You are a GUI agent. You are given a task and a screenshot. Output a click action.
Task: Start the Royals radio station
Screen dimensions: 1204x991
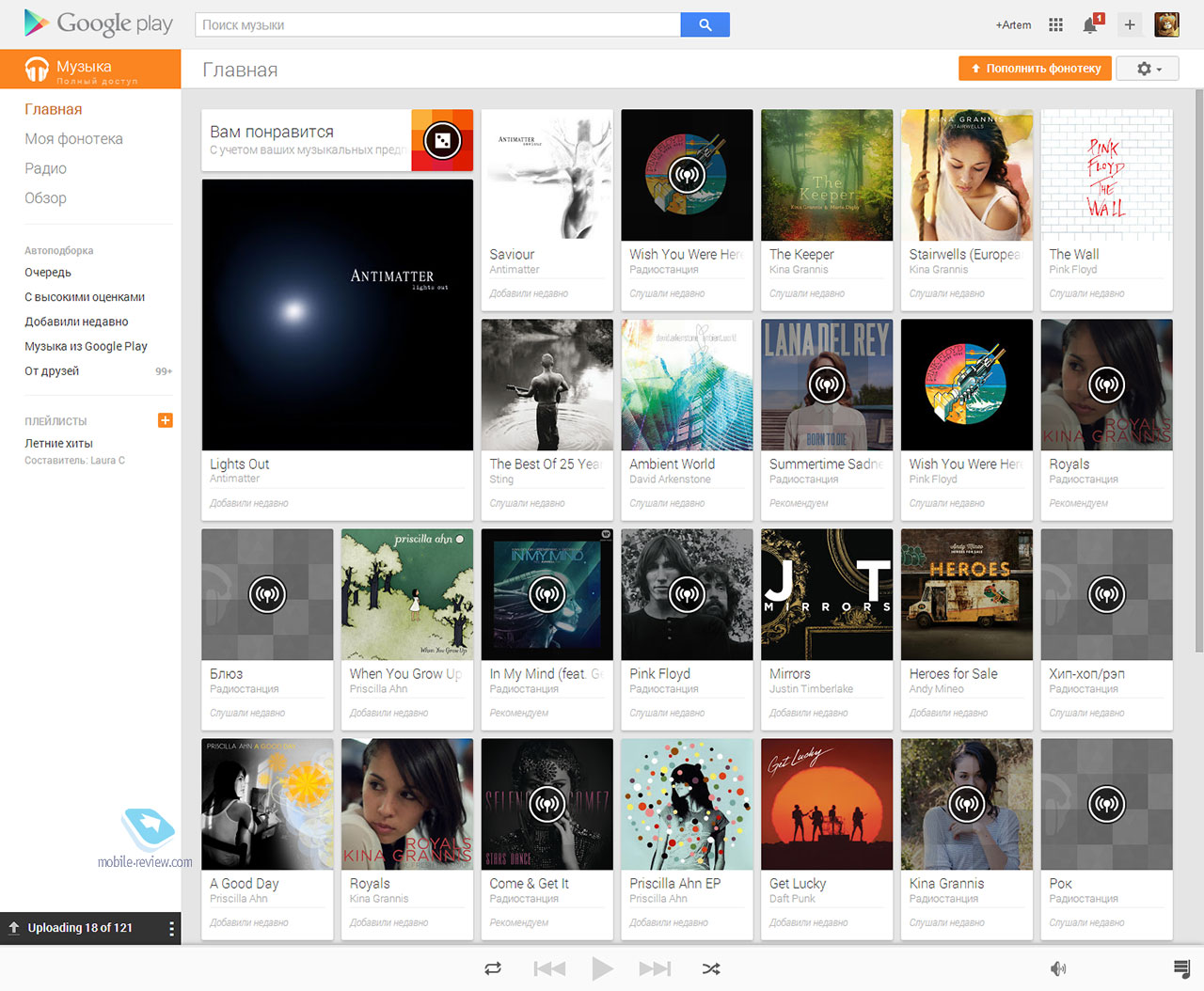pos(1106,385)
